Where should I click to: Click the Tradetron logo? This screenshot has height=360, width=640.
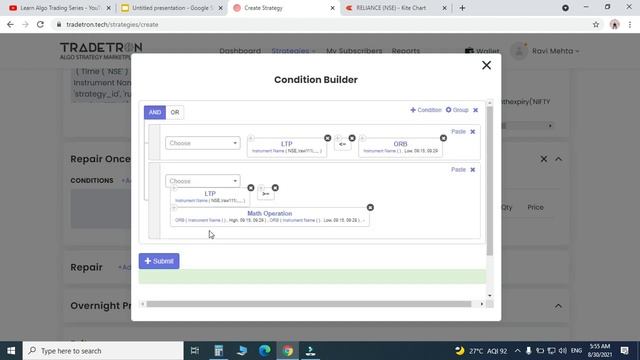tap(101, 50)
